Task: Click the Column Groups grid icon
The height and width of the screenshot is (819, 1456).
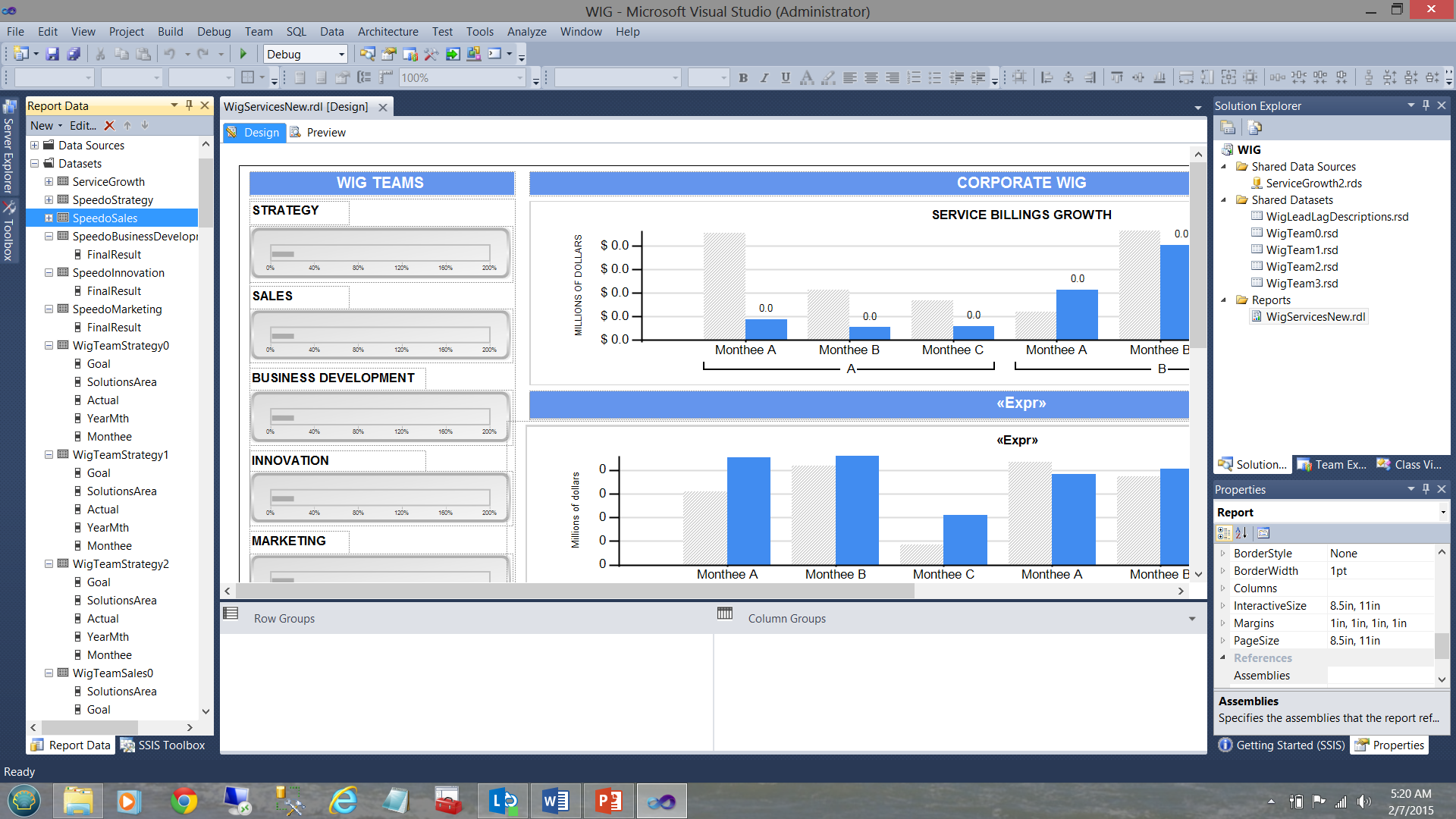Action: pos(725,613)
